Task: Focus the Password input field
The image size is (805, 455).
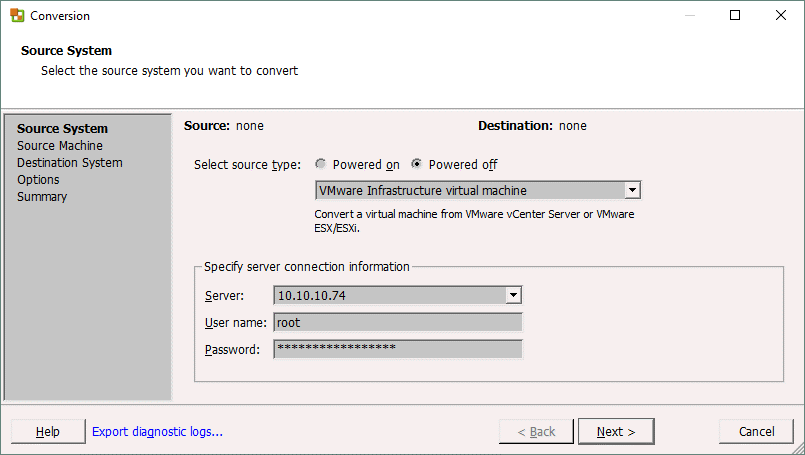Action: click(397, 349)
